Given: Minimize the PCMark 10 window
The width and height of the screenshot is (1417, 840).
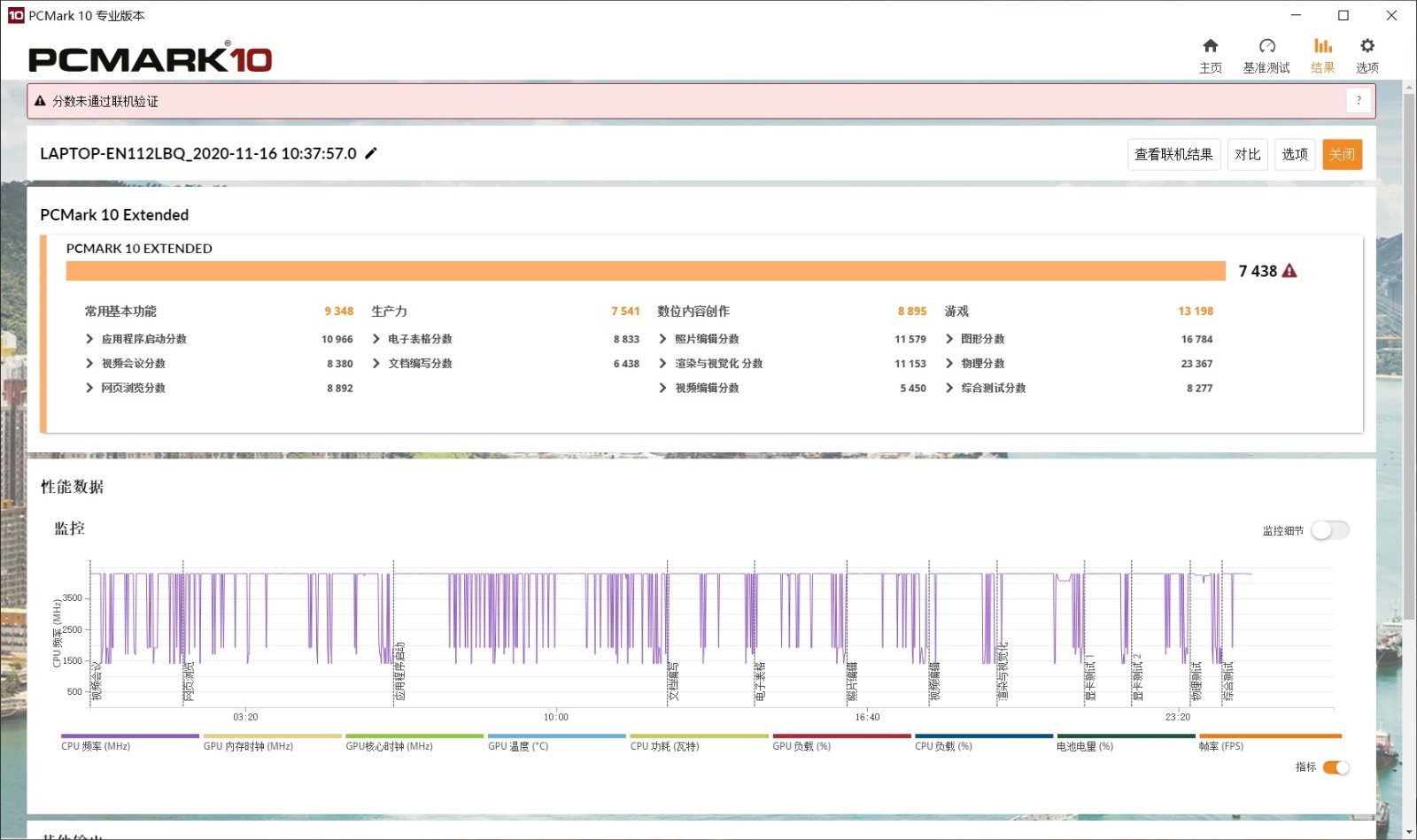Looking at the screenshot, I should coord(1296,15).
